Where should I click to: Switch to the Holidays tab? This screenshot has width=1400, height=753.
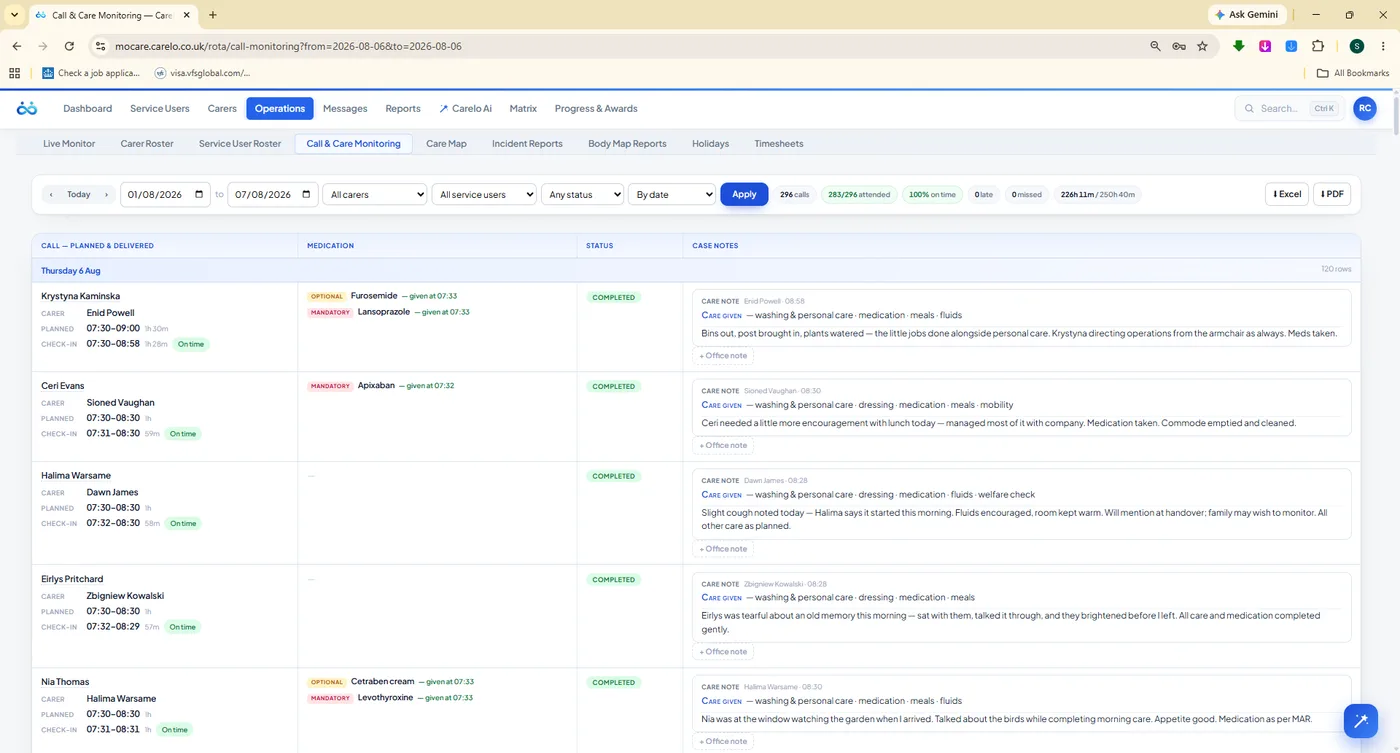pos(710,143)
